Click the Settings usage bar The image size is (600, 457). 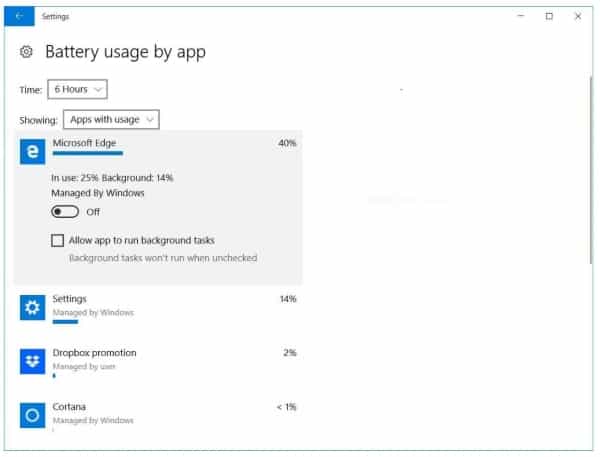click(65, 322)
